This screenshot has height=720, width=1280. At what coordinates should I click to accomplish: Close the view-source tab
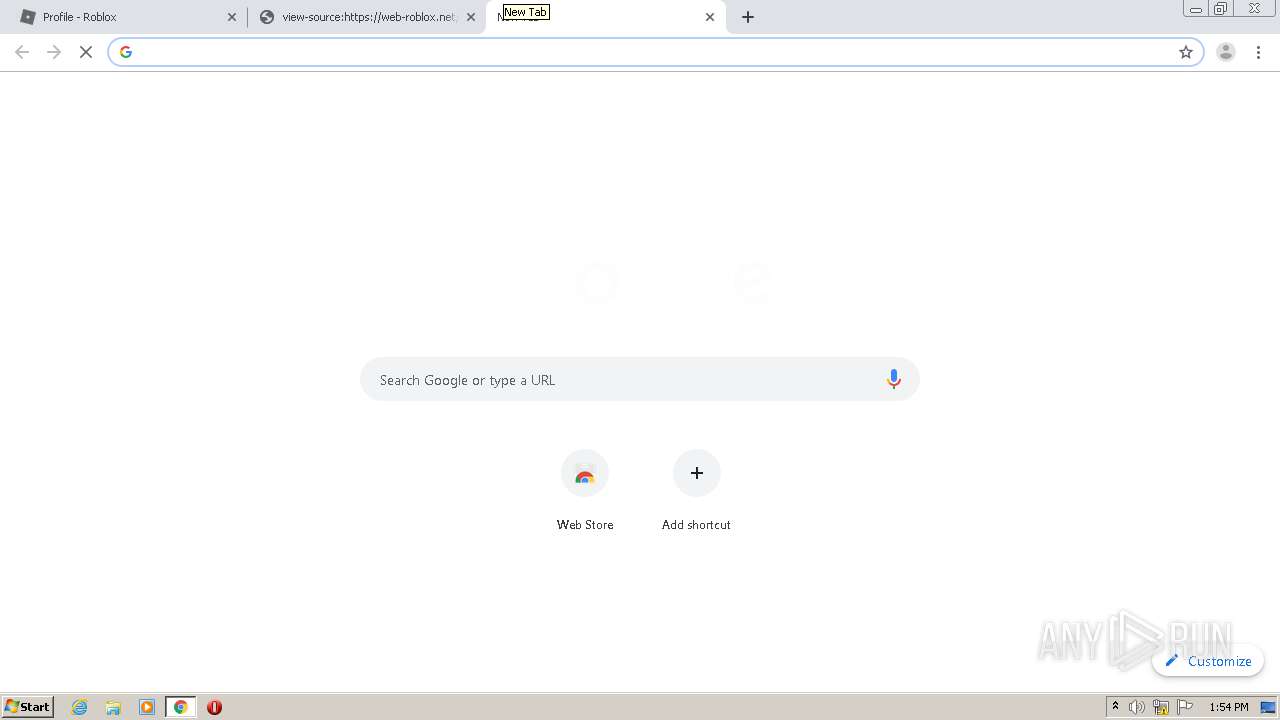click(471, 17)
